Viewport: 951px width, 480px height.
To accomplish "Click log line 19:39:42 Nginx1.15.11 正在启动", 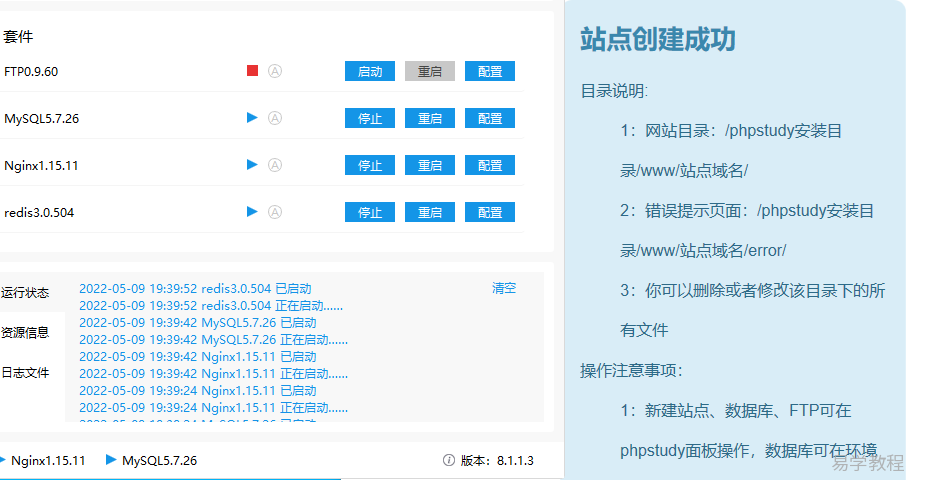I will point(213,373).
